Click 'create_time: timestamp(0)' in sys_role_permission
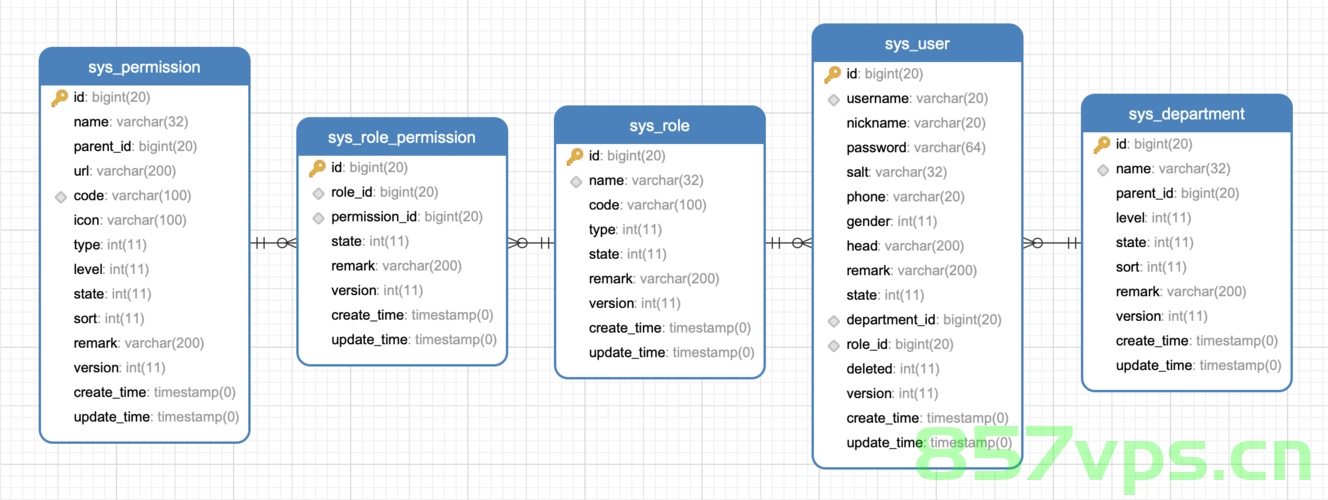The height and width of the screenshot is (500, 1328). point(413,315)
